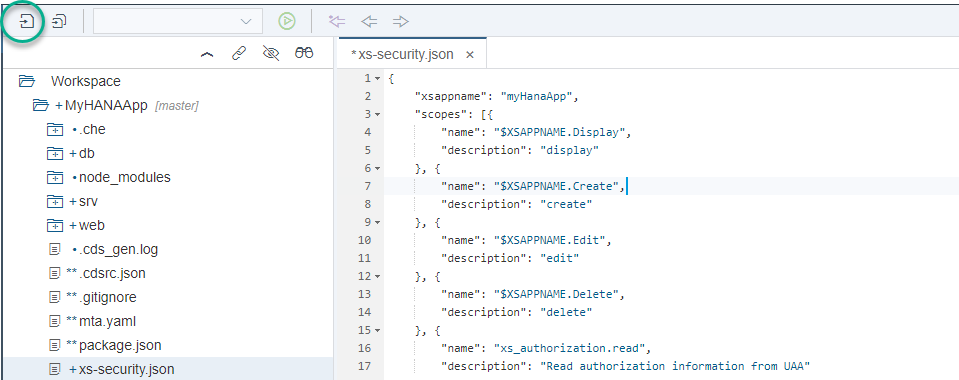Viewport: 959px width, 380px height.
Task: Select the Workspace root folder
Action: (86, 81)
